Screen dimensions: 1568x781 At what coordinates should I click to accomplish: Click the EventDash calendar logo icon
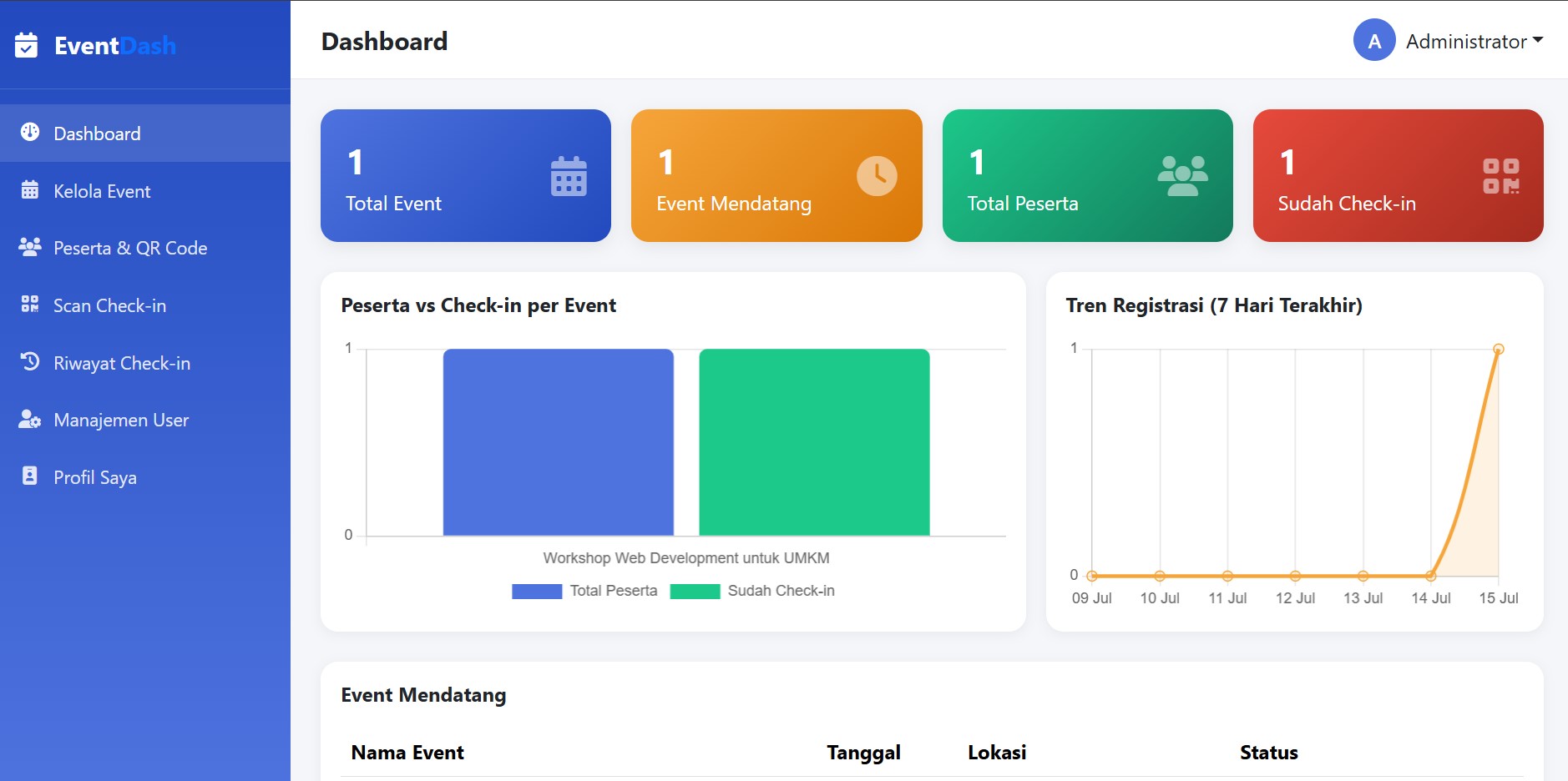pyautogui.click(x=26, y=45)
